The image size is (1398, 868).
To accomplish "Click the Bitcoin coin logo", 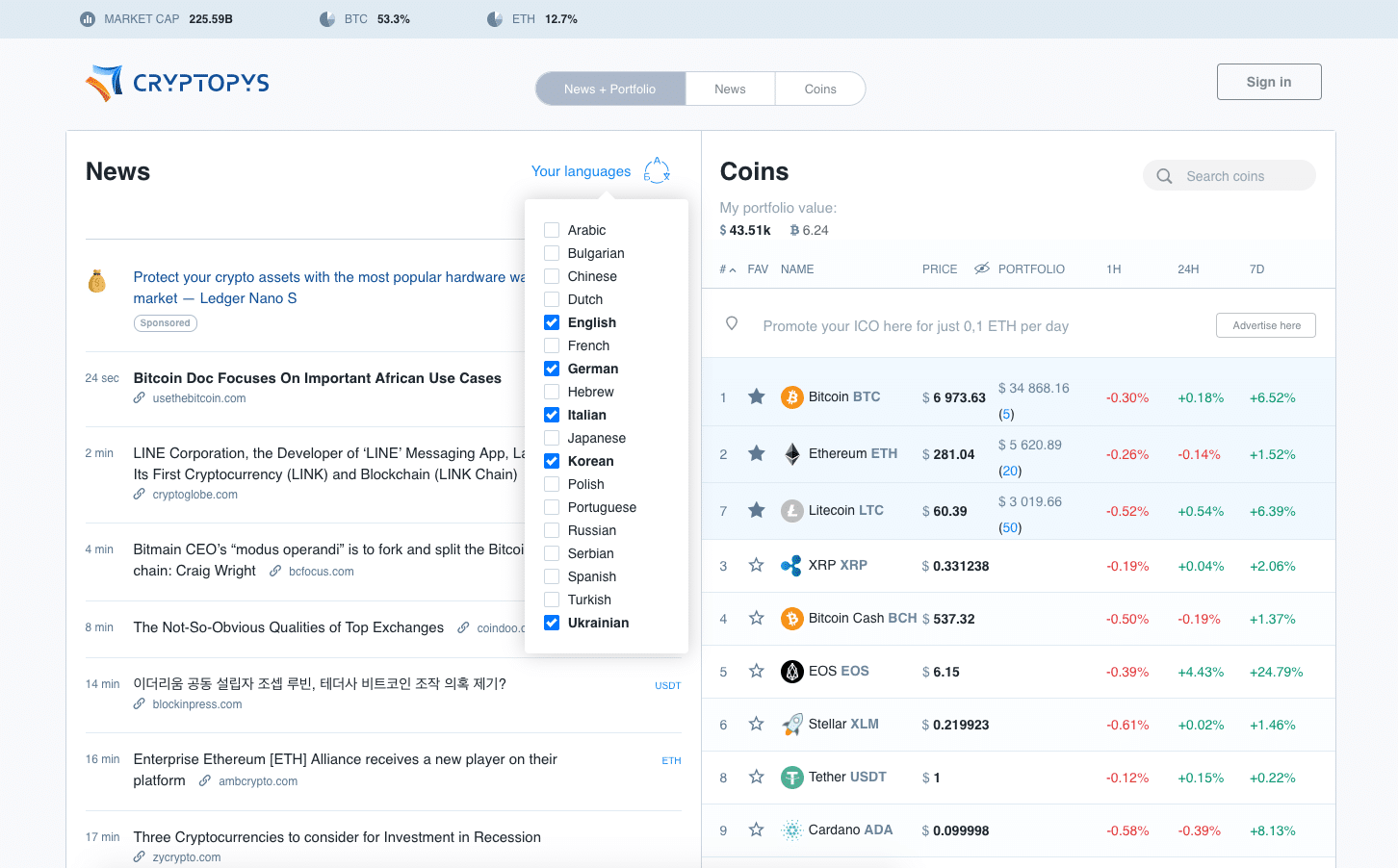I will [792, 397].
